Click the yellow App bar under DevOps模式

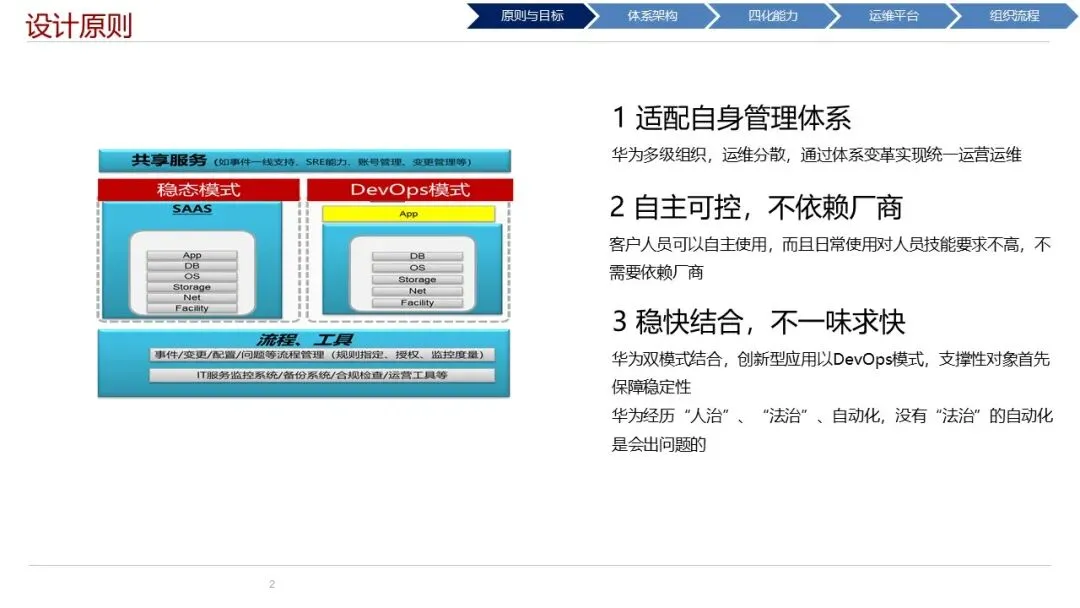[x=408, y=213]
